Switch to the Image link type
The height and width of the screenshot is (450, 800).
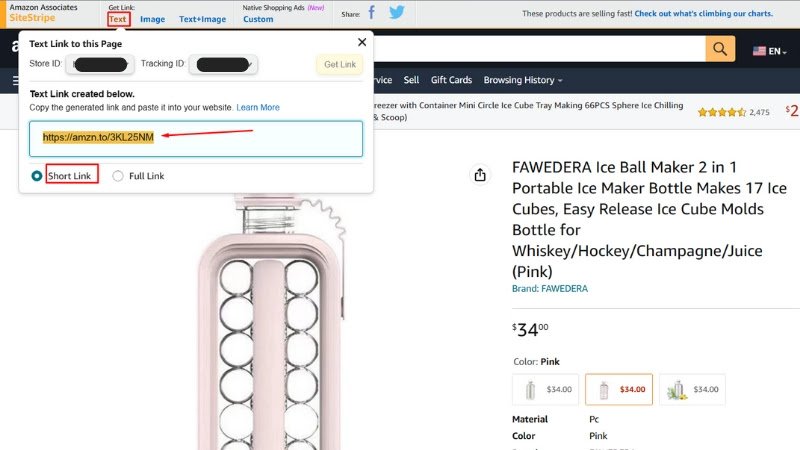point(152,19)
